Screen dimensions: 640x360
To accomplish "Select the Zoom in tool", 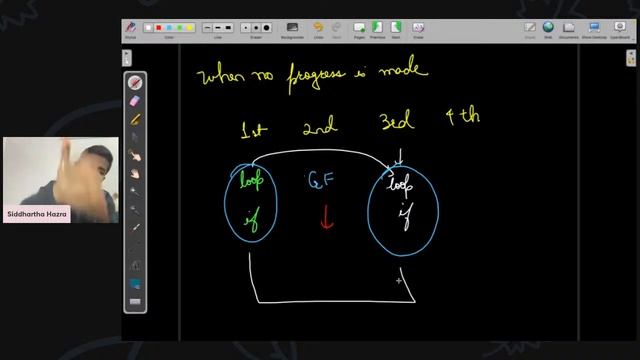I will tap(135, 192).
